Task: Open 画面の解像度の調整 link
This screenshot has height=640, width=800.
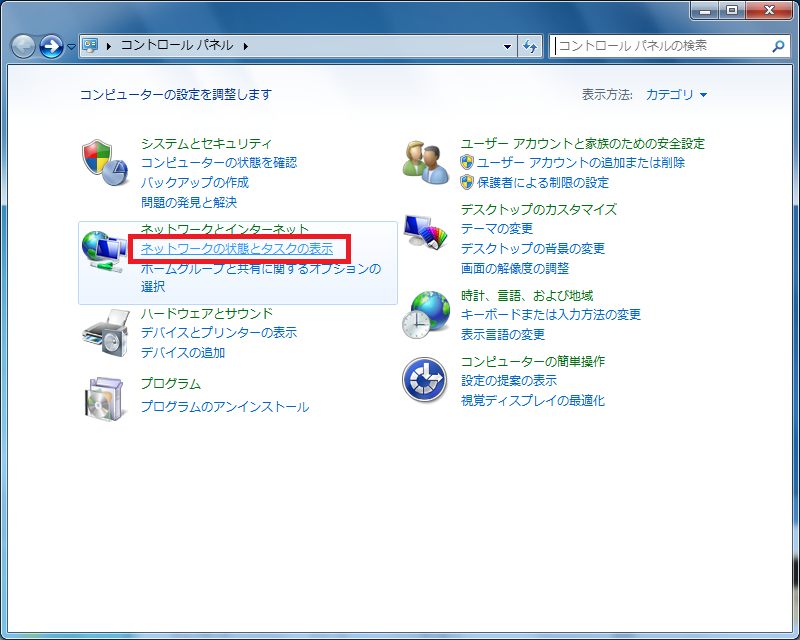Action: 514,268
